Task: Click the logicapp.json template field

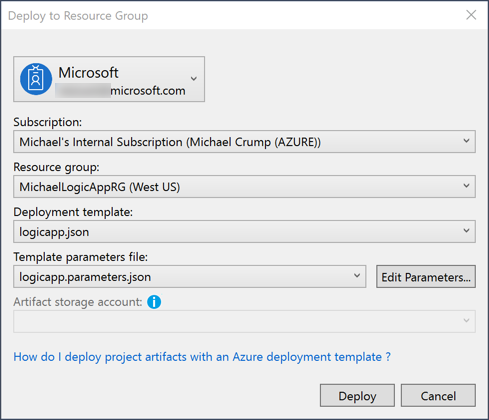Action: tap(244, 232)
